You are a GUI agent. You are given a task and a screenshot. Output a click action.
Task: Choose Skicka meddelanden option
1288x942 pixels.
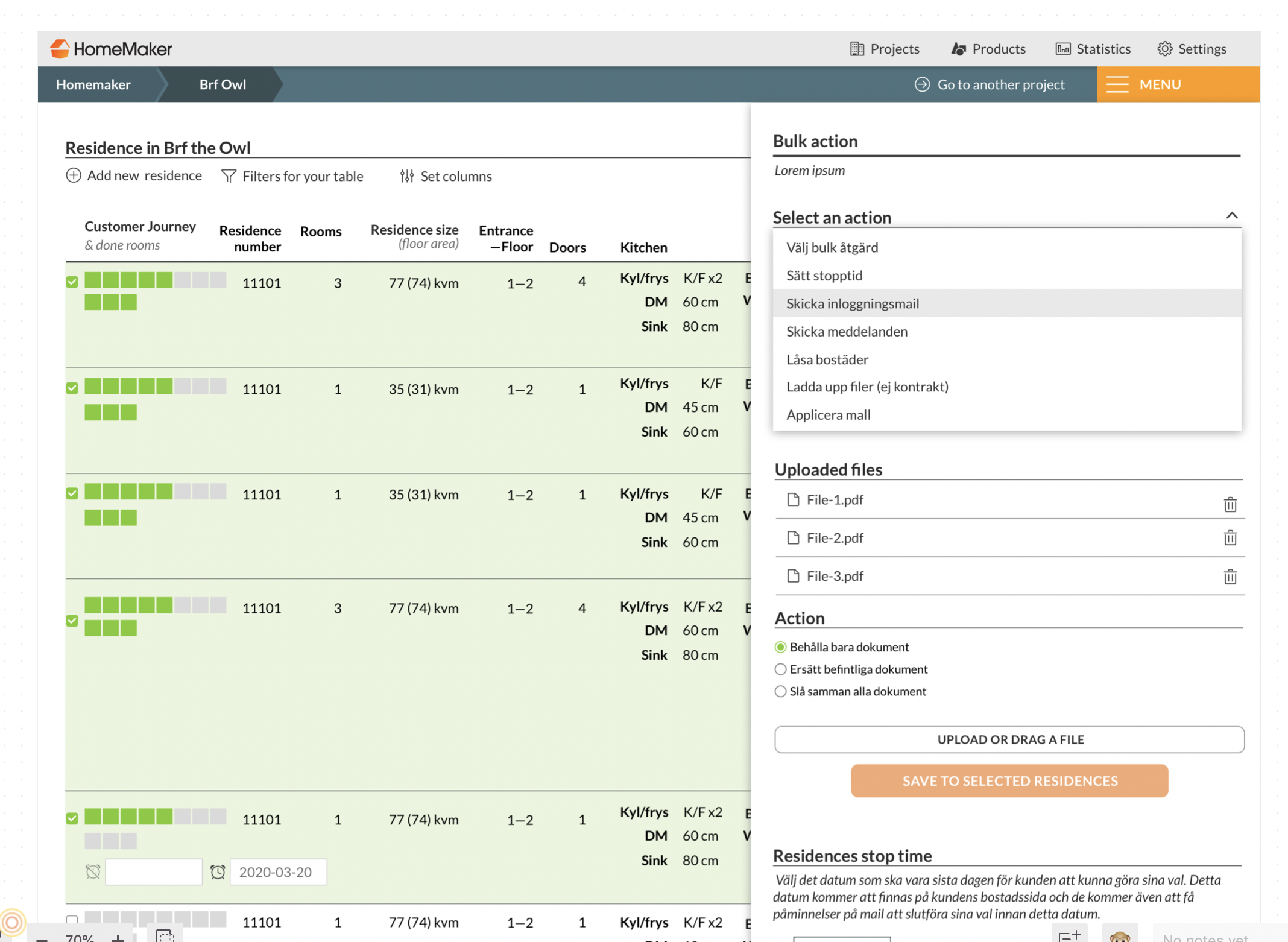point(1007,331)
